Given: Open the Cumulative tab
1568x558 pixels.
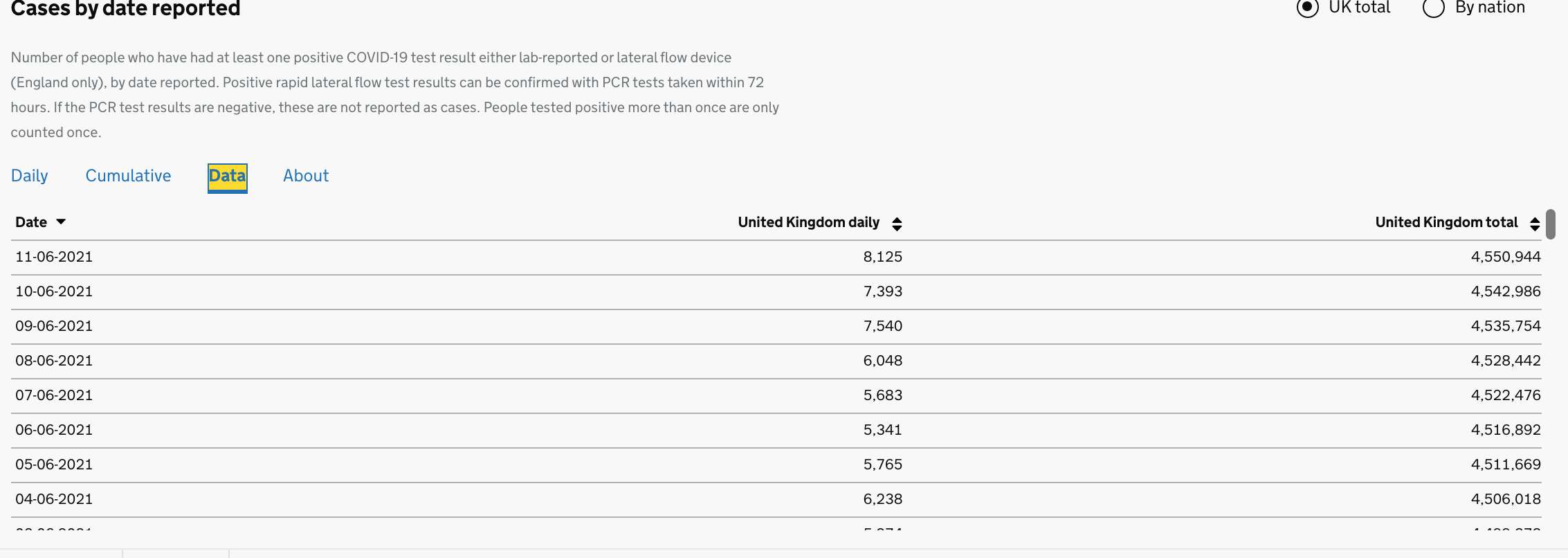Looking at the screenshot, I should coord(128,176).
